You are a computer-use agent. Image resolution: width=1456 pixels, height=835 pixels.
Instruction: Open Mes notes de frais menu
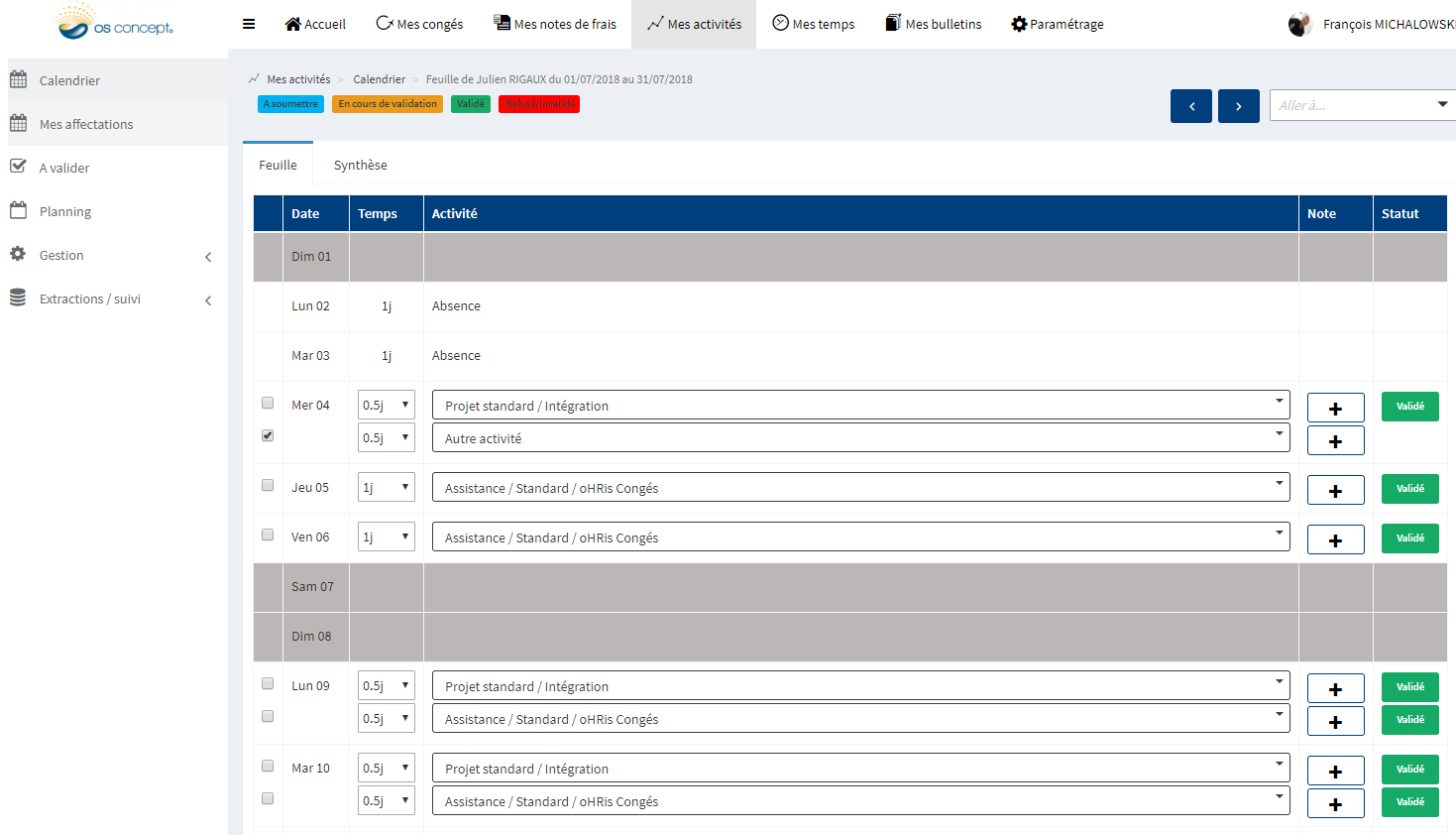555,24
